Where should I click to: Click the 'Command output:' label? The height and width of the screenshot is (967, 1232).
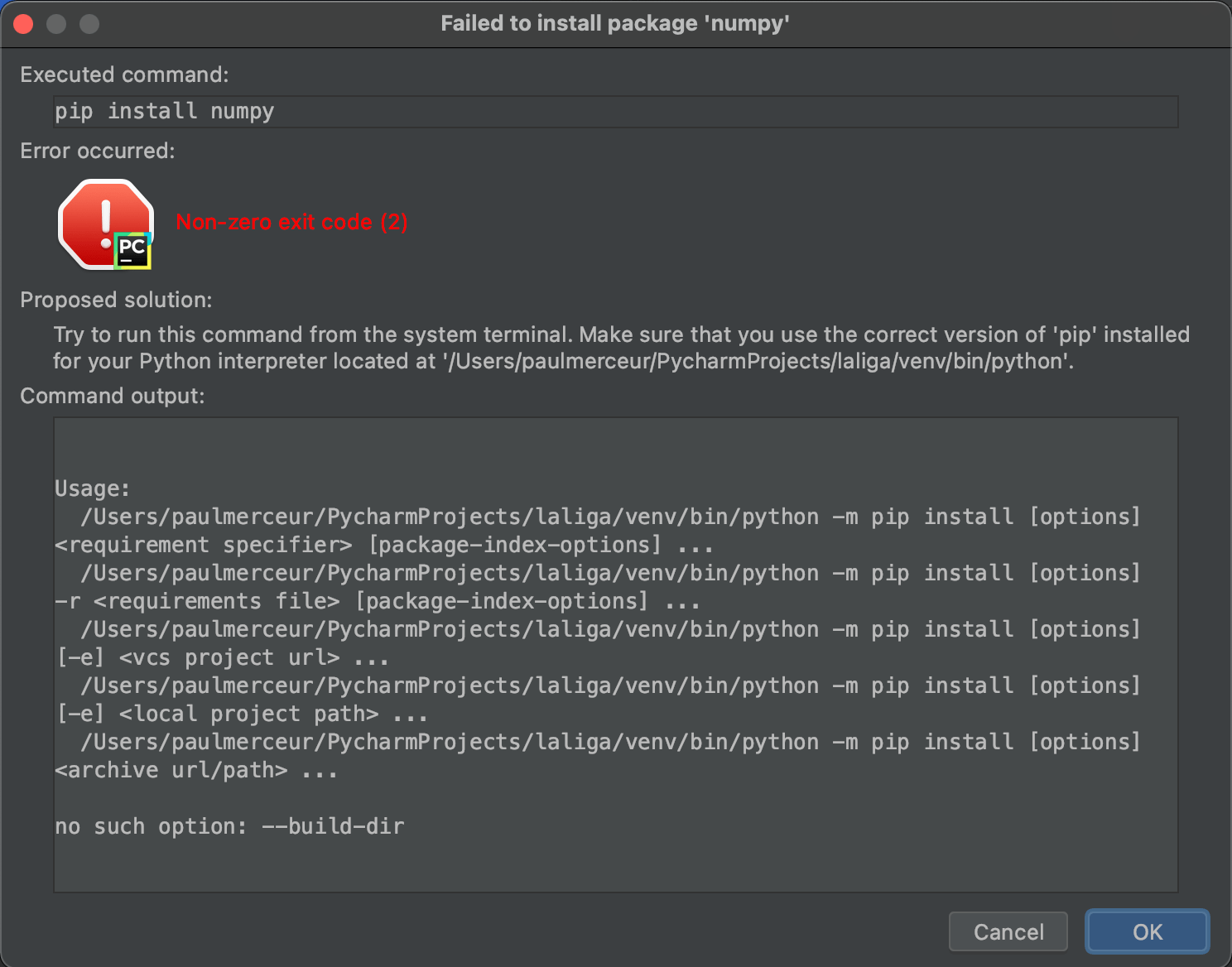click(x=112, y=396)
